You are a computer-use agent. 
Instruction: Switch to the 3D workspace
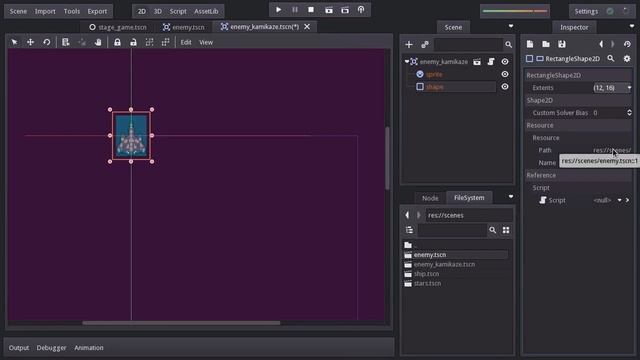coord(158,11)
